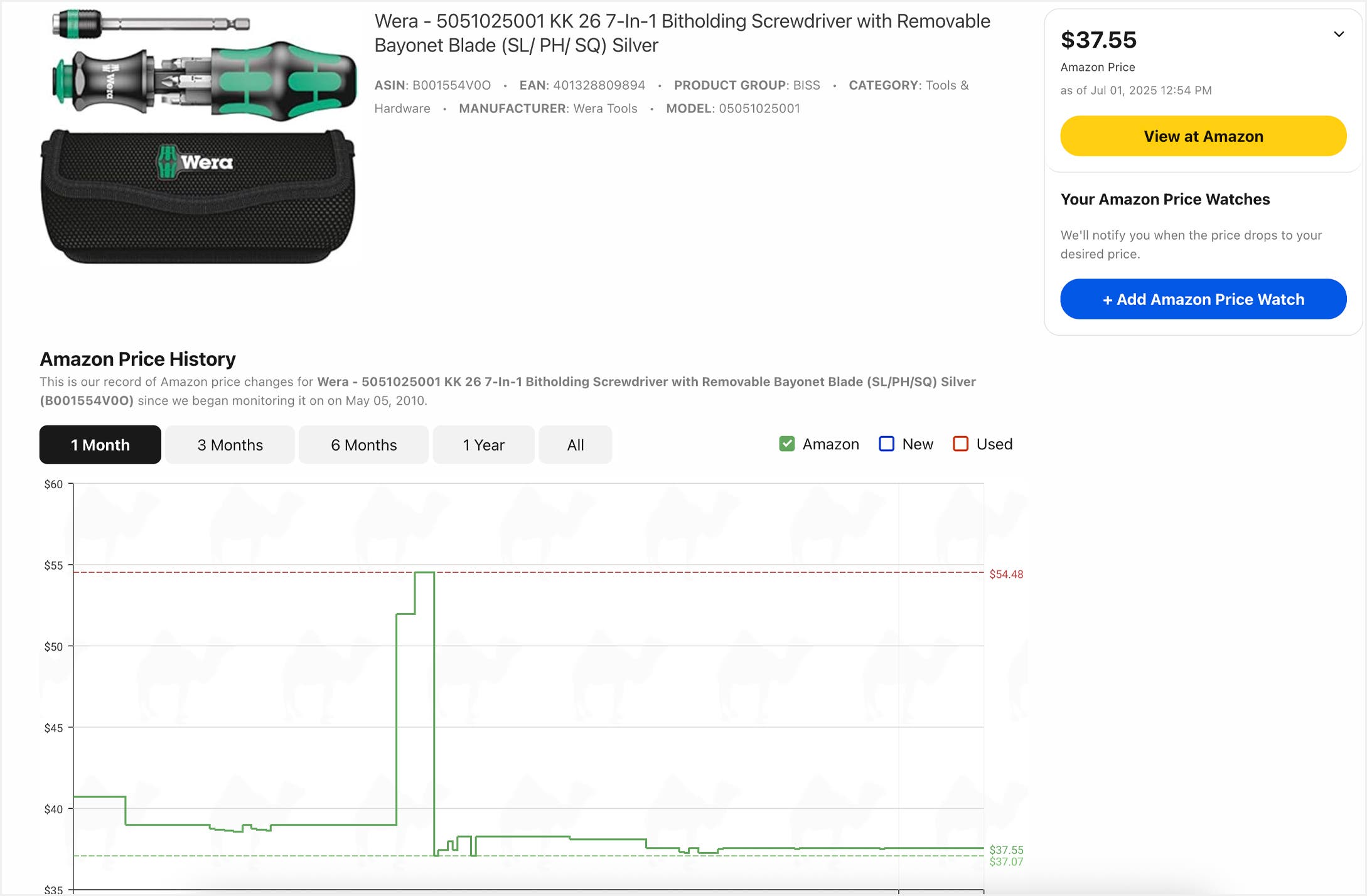This screenshot has height=896, width=1367.
Task: Expand the Amazon price dropdown chevron
Action: [x=1338, y=35]
